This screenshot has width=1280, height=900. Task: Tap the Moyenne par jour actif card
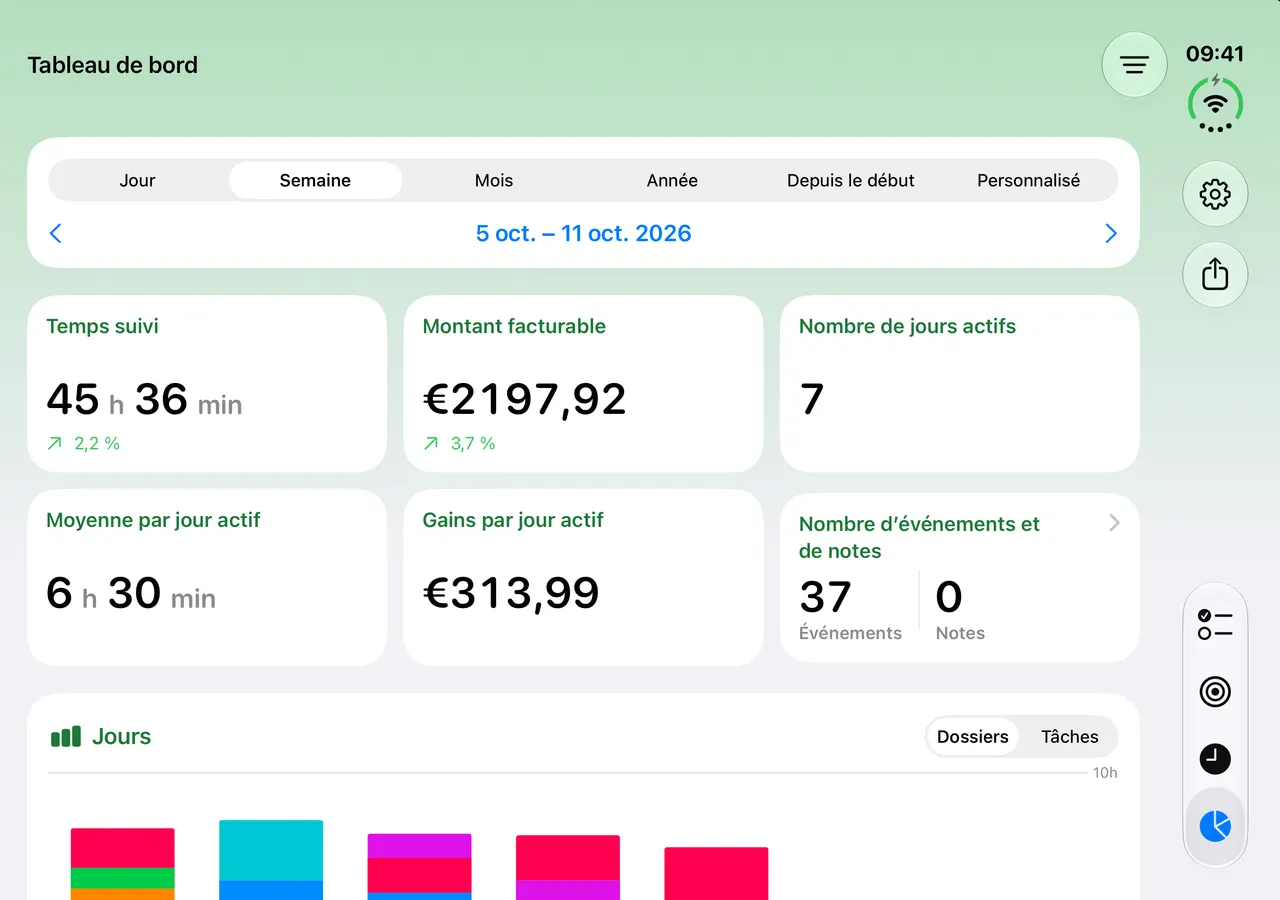point(207,578)
